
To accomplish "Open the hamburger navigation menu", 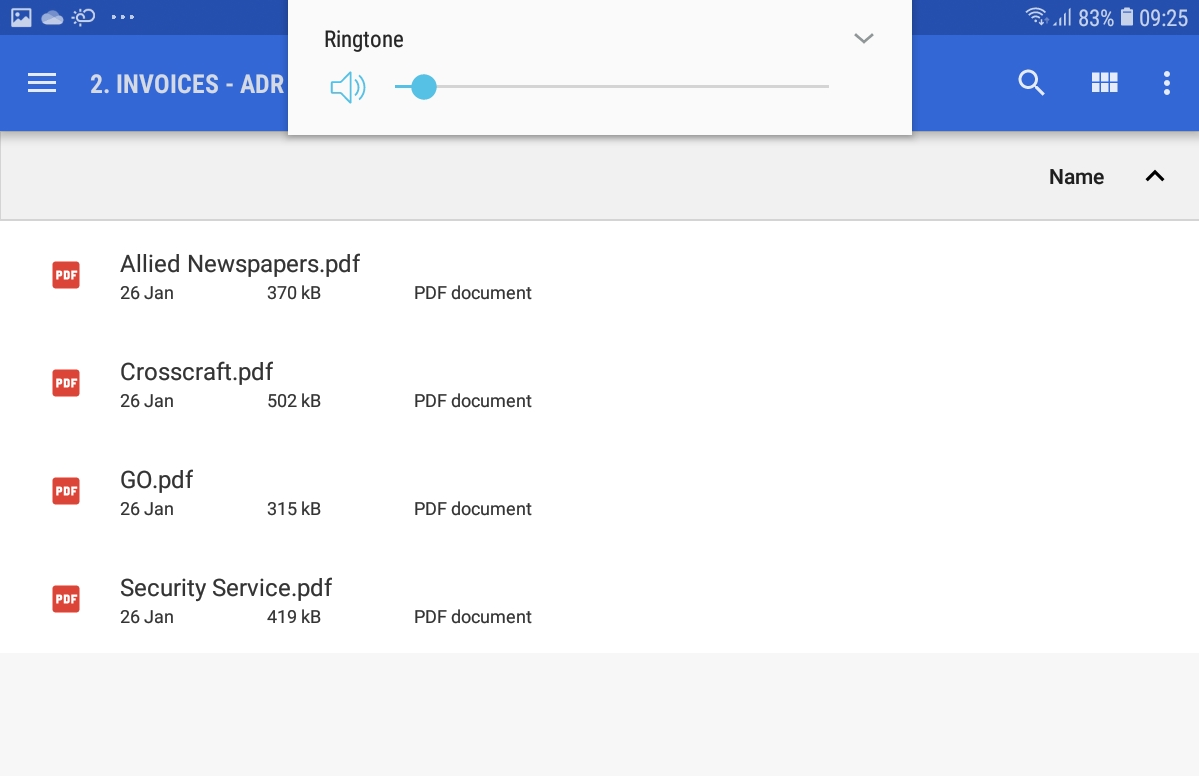I will coord(42,84).
